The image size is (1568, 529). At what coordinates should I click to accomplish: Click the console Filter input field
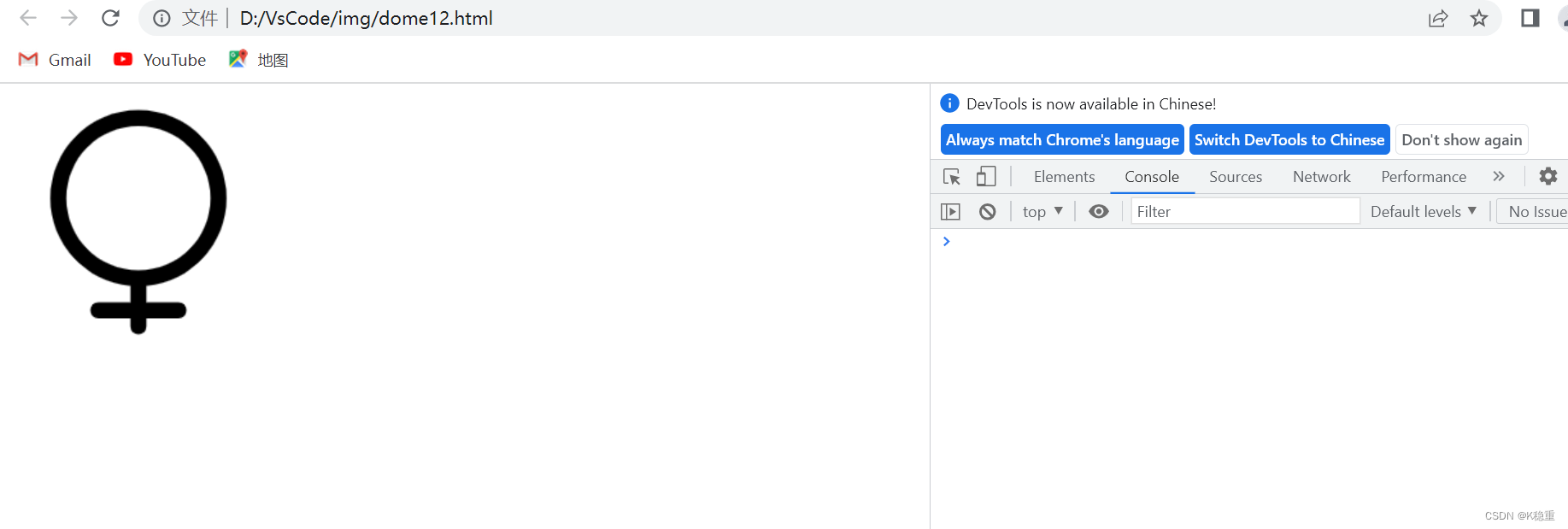(1245, 212)
